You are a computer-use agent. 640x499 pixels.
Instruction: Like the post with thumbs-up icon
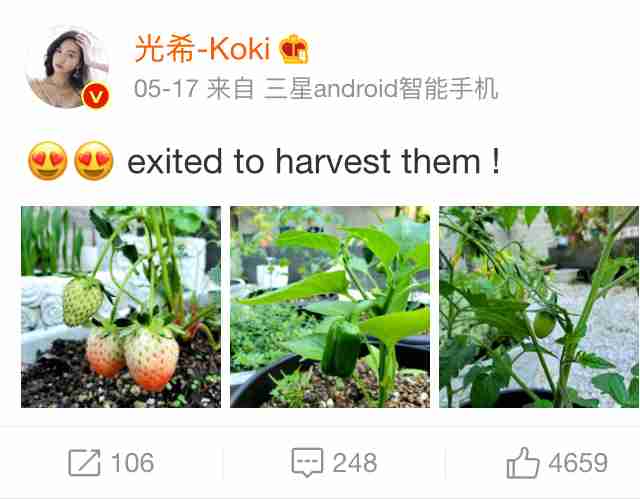pyautogui.click(x=523, y=462)
